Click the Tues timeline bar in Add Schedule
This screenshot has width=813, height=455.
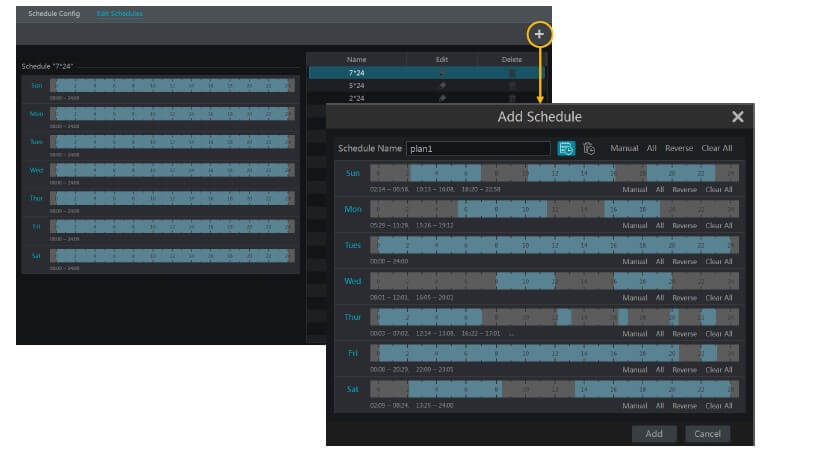(554, 245)
